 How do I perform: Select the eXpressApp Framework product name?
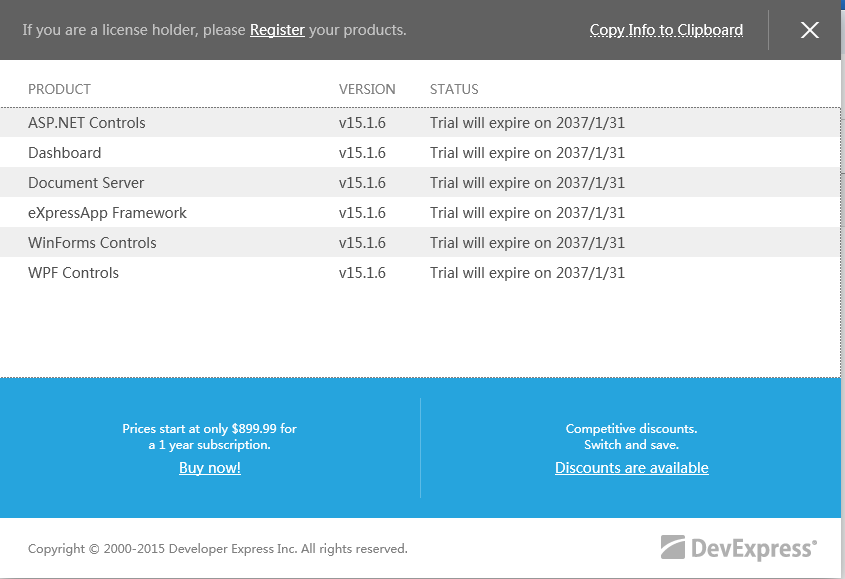click(x=107, y=213)
